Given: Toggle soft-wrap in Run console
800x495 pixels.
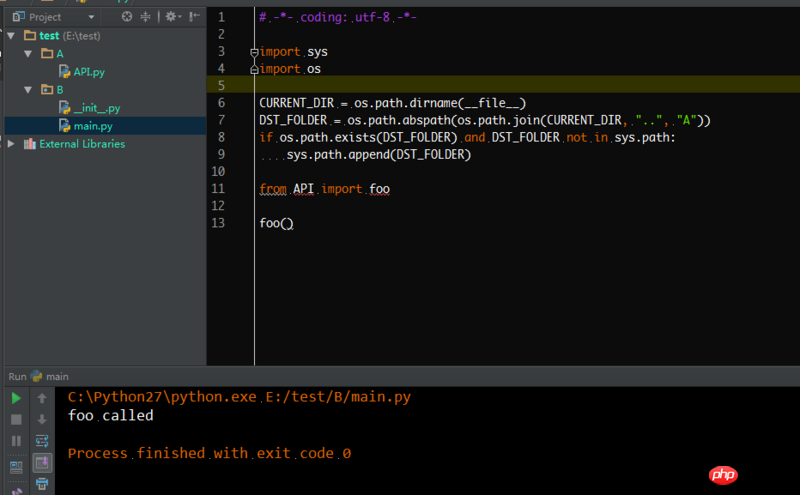Looking at the screenshot, I should 42,441.
